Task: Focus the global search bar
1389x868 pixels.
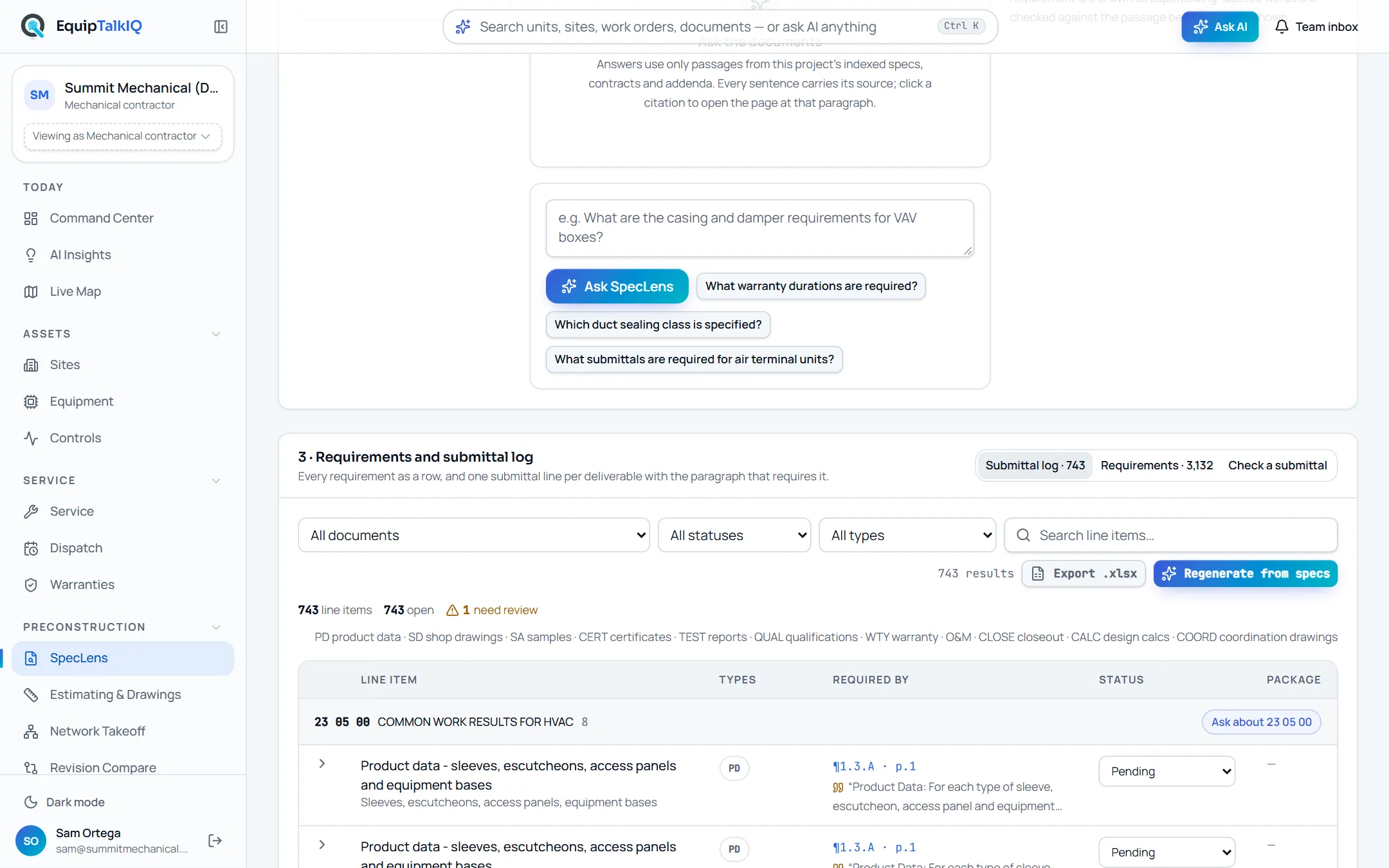Action: (720, 26)
